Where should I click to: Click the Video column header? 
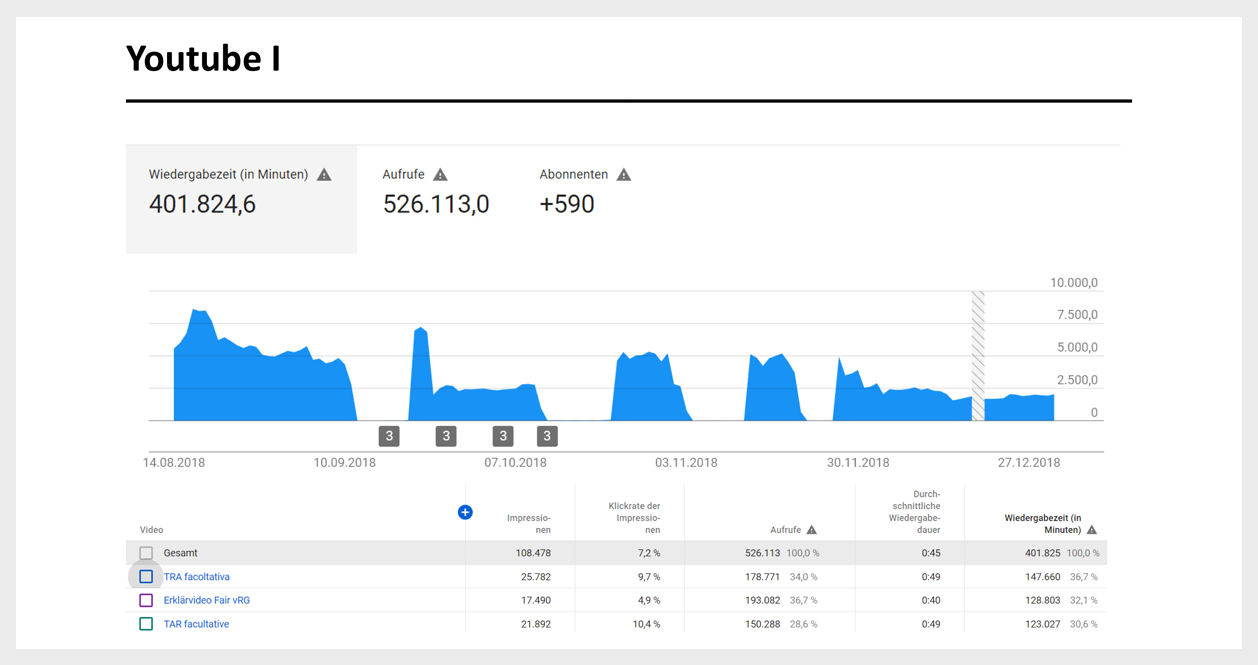point(152,530)
